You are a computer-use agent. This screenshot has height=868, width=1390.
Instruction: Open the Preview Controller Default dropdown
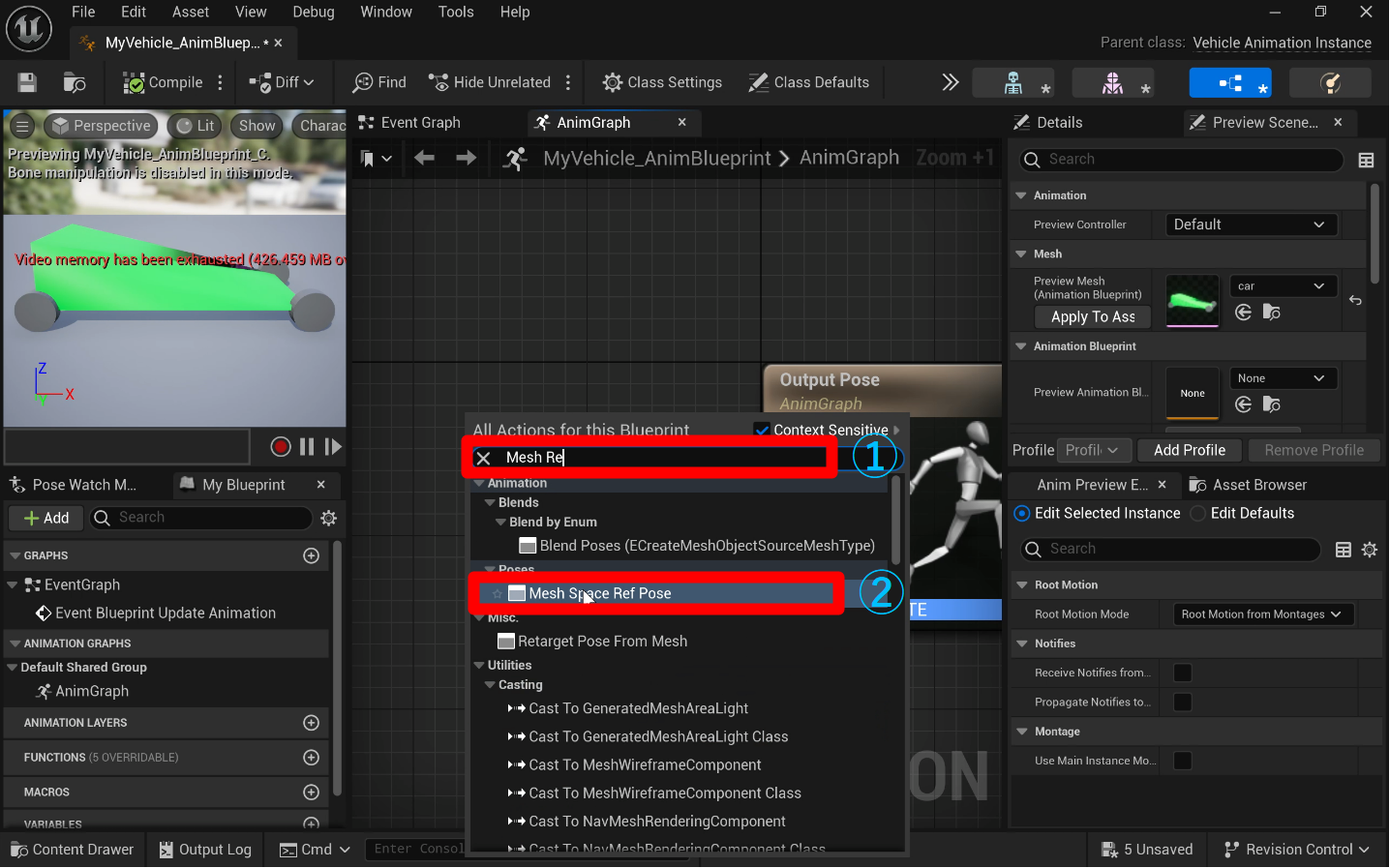1251,224
